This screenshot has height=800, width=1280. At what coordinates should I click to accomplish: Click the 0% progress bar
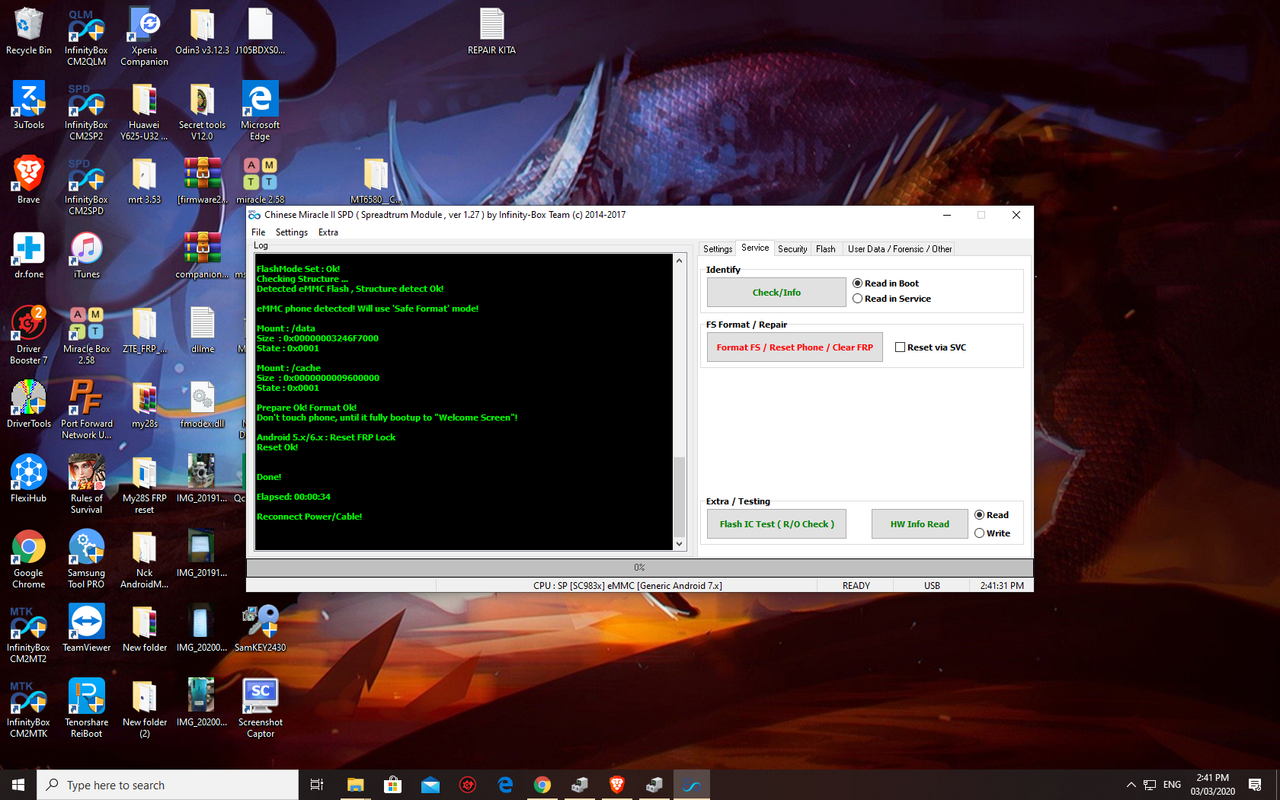640,567
